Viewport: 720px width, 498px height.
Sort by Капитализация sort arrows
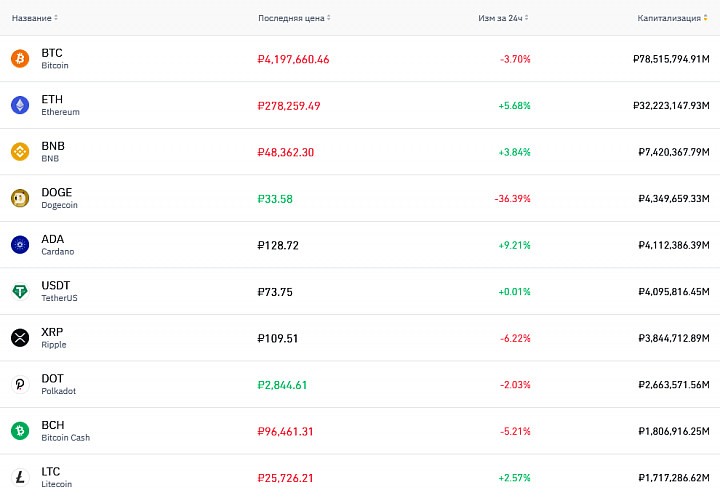[x=705, y=17]
